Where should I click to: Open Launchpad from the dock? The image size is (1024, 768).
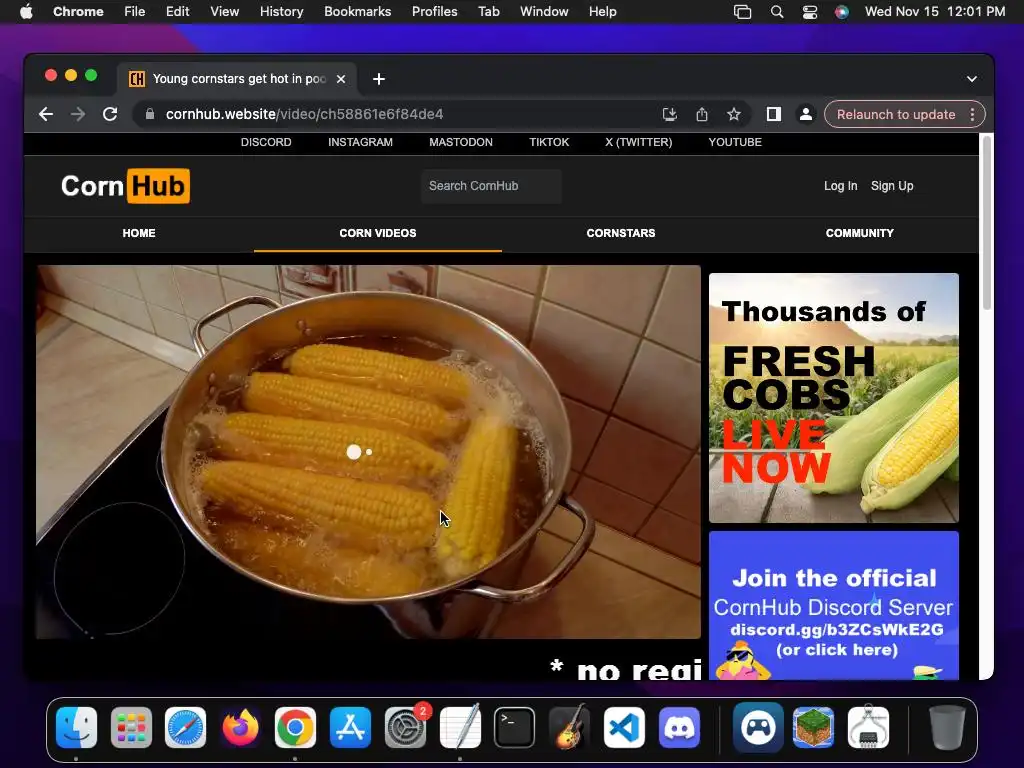131,728
